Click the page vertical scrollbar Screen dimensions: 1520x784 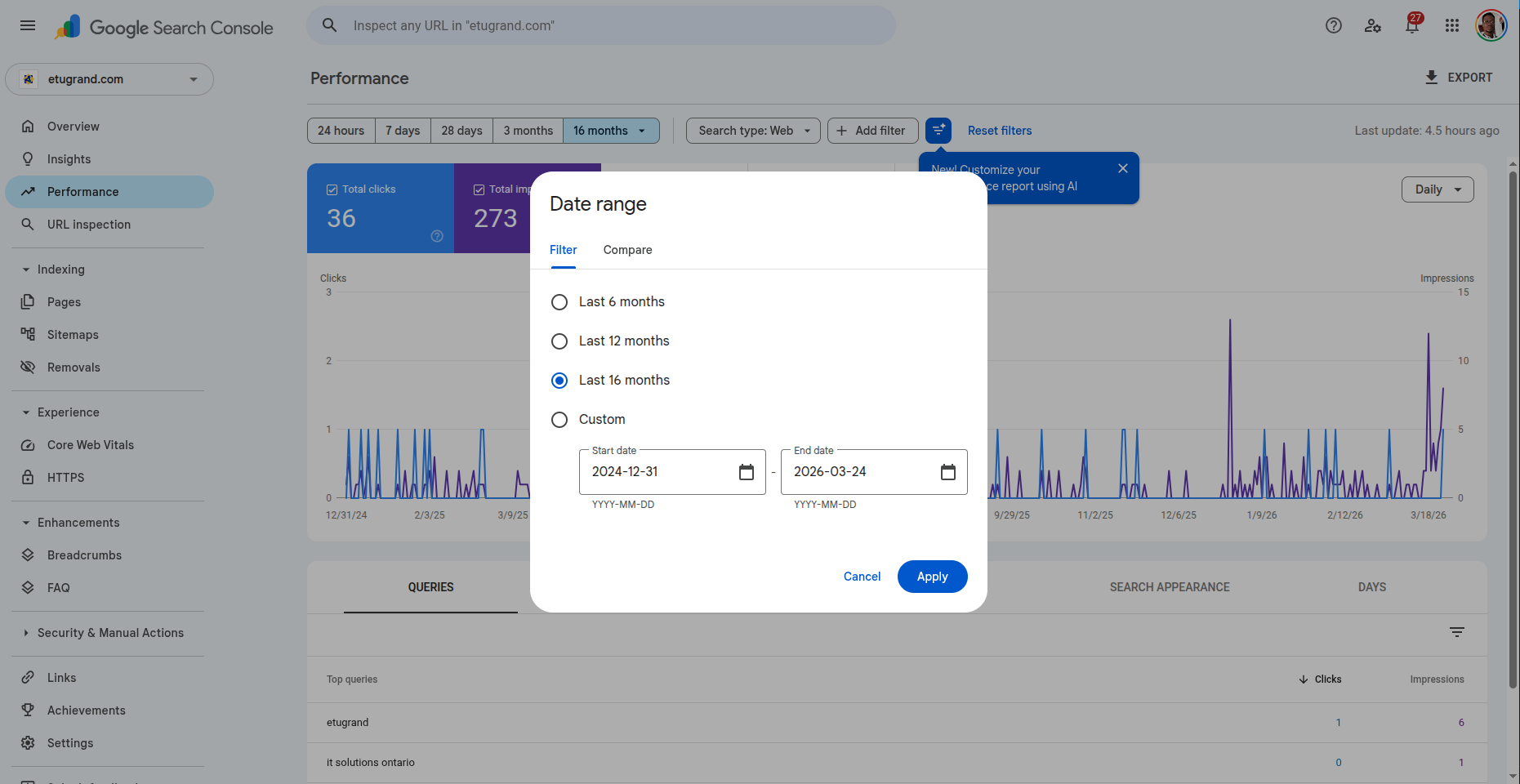pos(1513,425)
